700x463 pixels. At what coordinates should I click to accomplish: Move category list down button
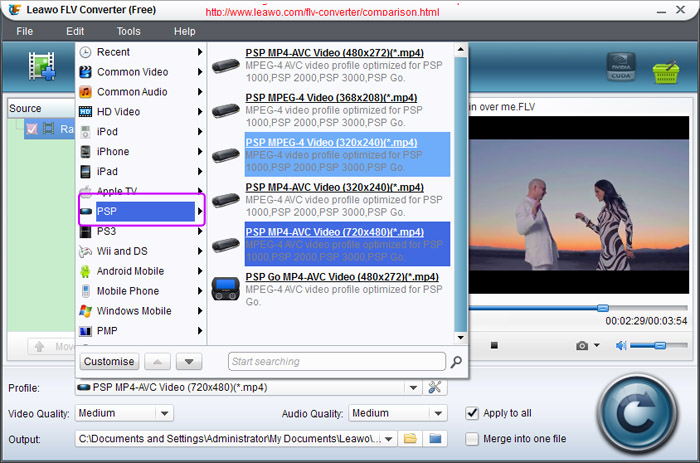click(189, 362)
